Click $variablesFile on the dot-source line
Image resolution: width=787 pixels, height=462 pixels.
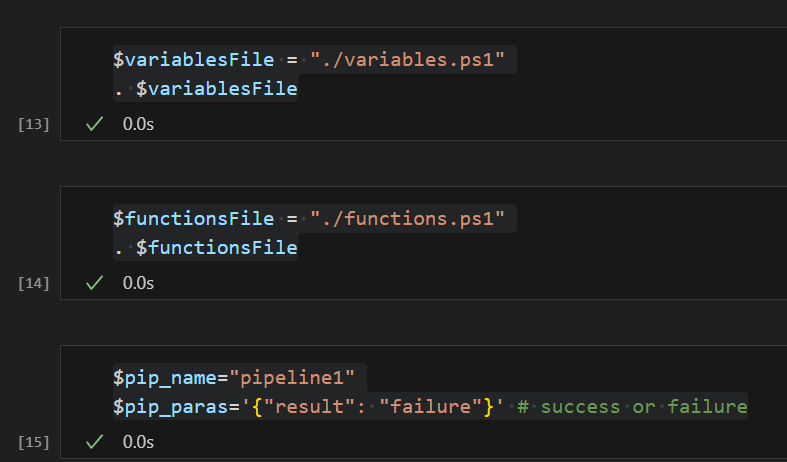click(217, 89)
